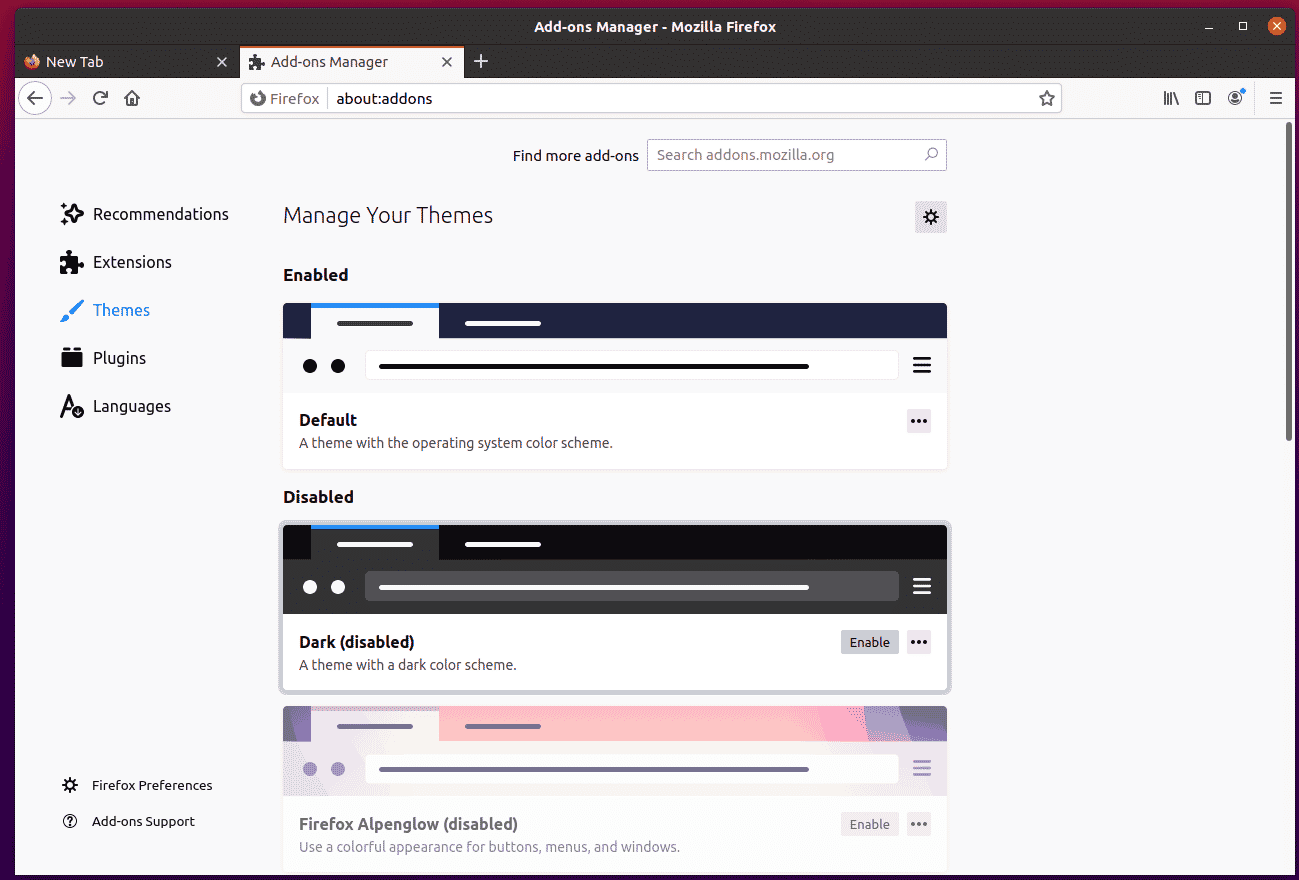Close the Add-ons Manager tab
The image size is (1299, 880).
pos(447,62)
